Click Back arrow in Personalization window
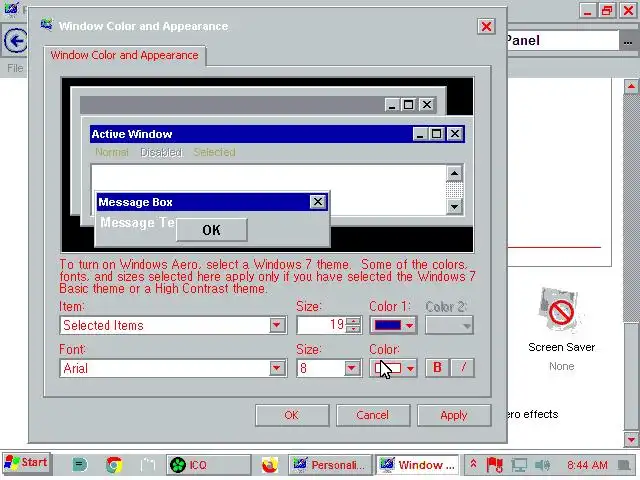Image resolution: width=640 pixels, height=480 pixels. click(16, 41)
